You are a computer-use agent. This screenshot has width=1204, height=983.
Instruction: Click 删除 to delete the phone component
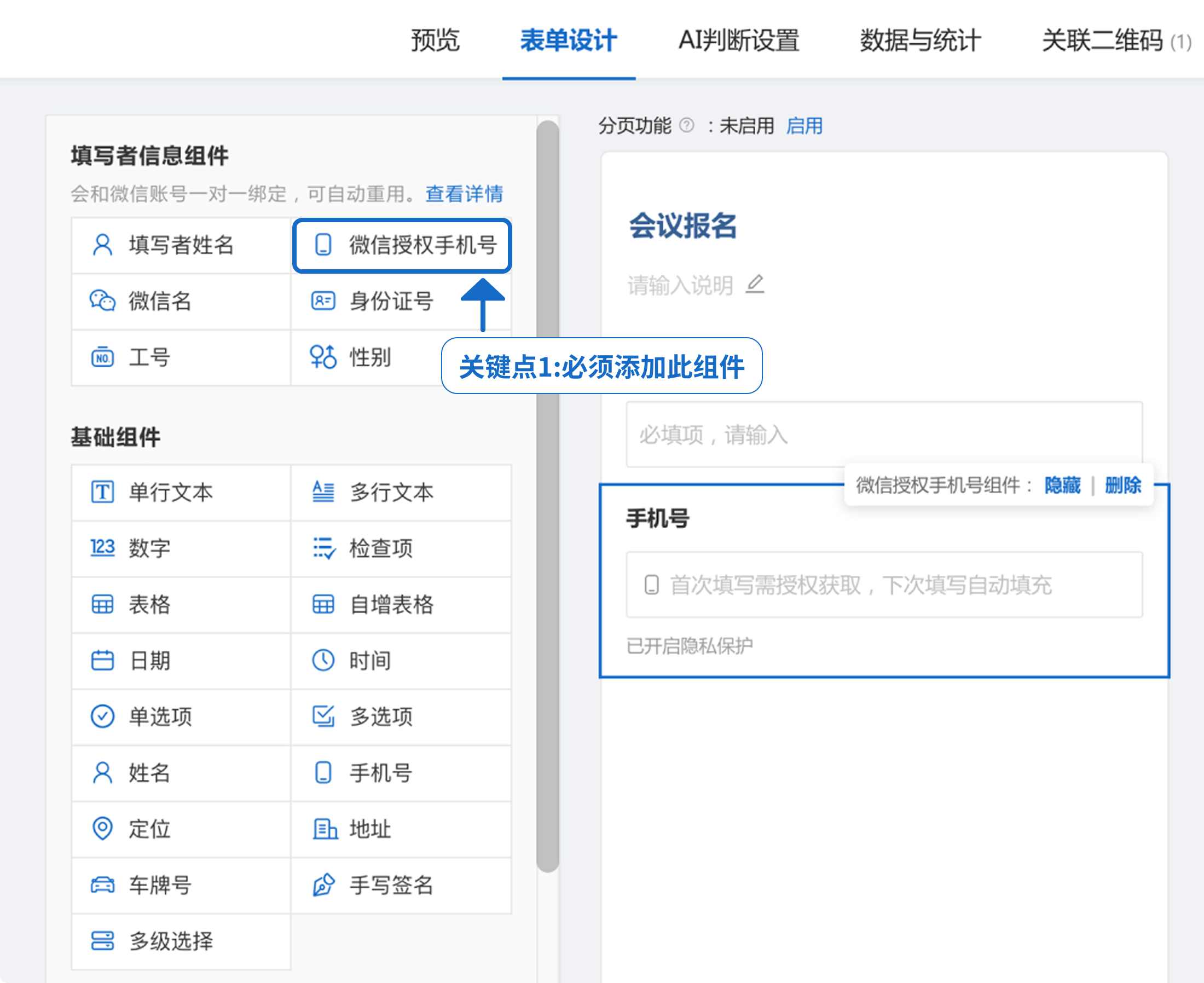pyautogui.click(x=1123, y=485)
